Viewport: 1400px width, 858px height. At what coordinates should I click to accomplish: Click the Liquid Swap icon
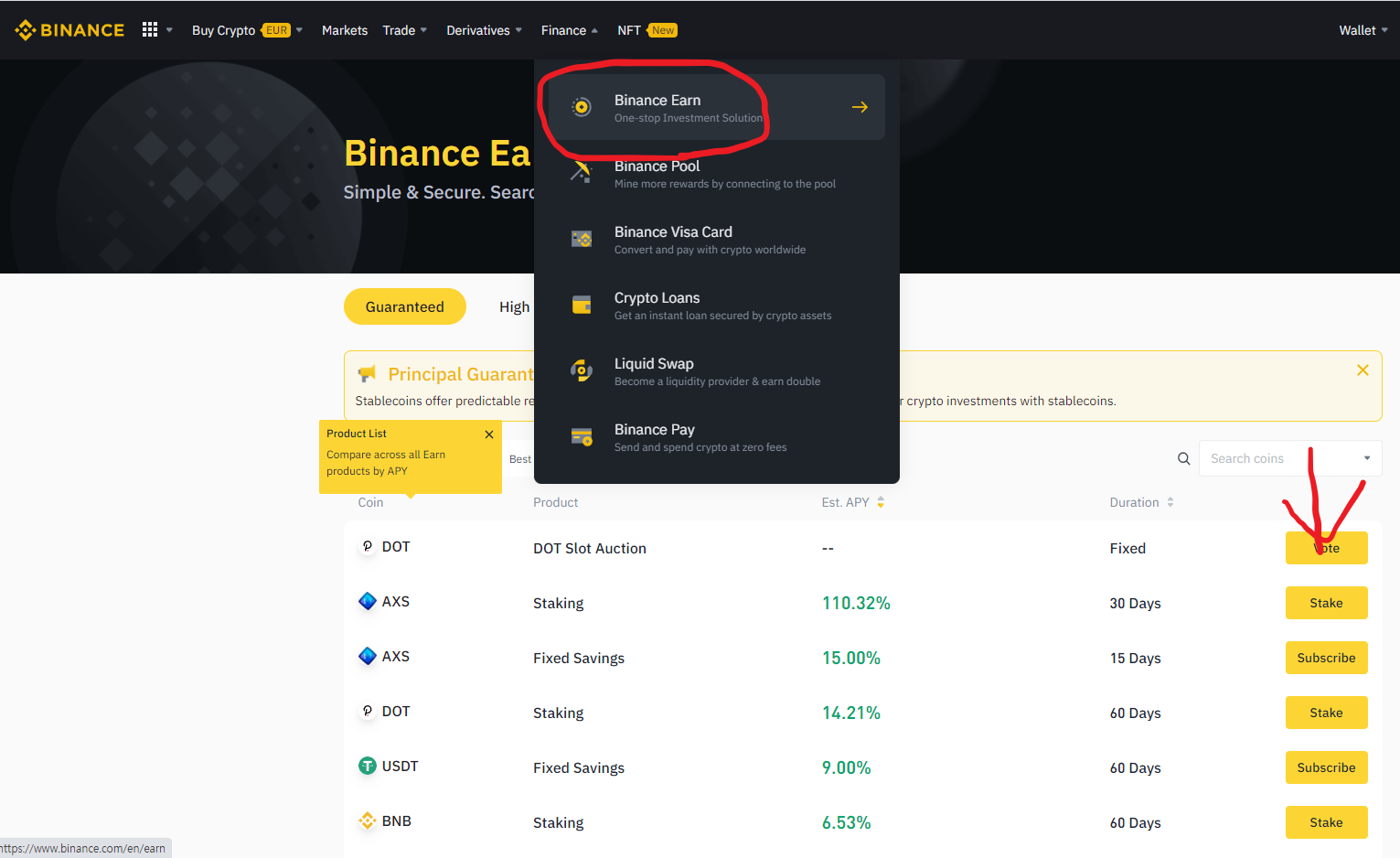coord(582,370)
